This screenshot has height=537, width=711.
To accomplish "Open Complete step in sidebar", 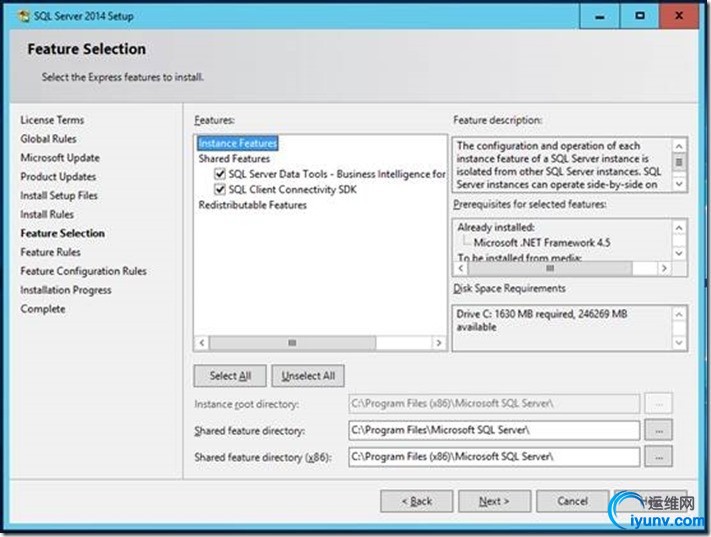I will pos(43,309).
